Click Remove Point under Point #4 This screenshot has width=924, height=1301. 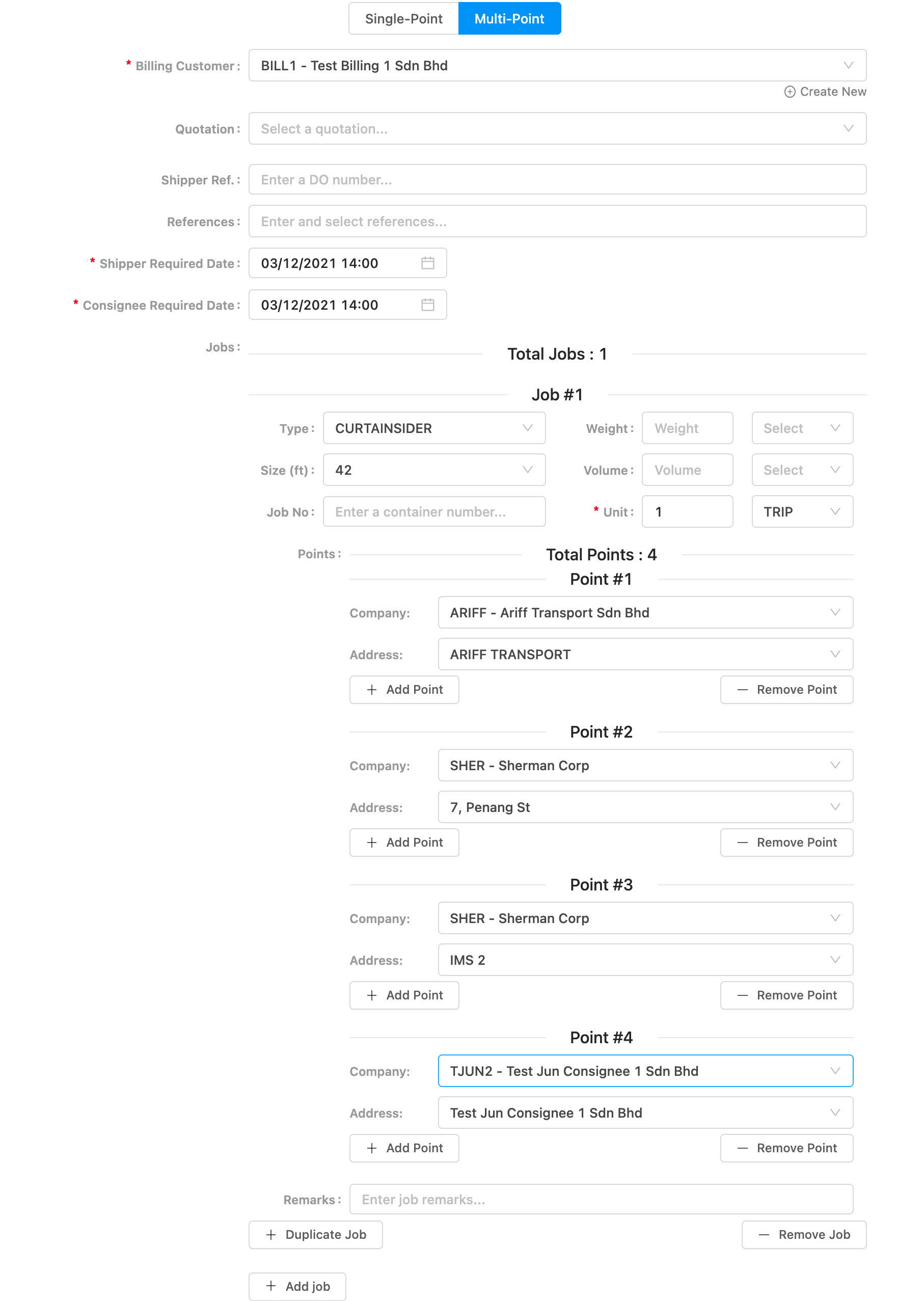point(786,1148)
